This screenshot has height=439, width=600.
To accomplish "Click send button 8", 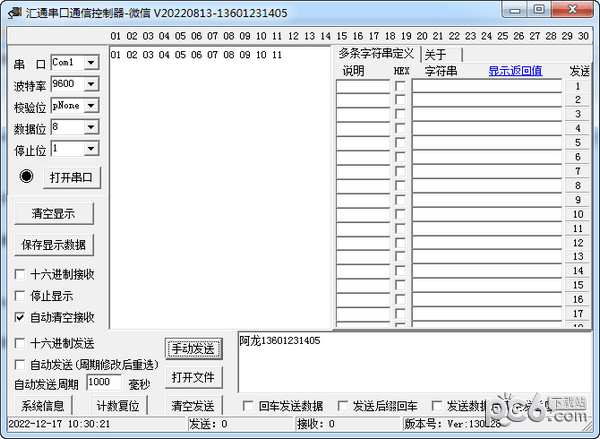I will click(x=577, y=186).
